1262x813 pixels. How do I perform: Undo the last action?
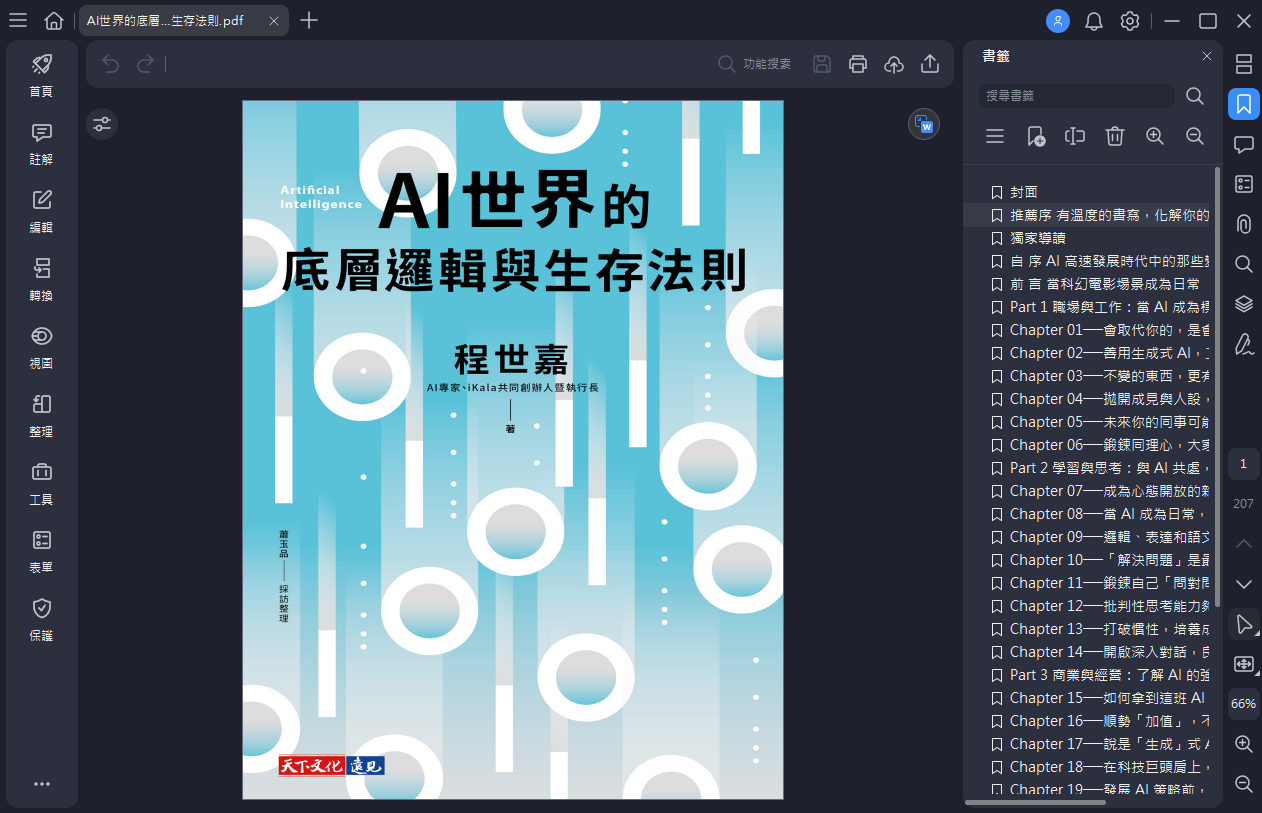click(x=110, y=64)
